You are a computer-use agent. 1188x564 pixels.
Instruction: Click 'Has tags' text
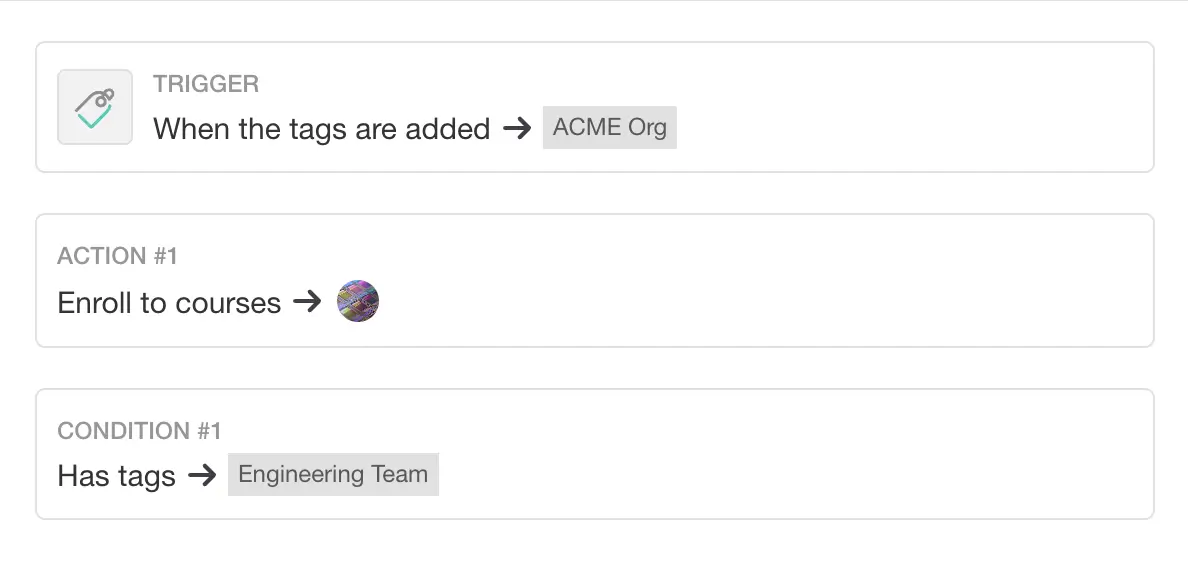(x=116, y=476)
